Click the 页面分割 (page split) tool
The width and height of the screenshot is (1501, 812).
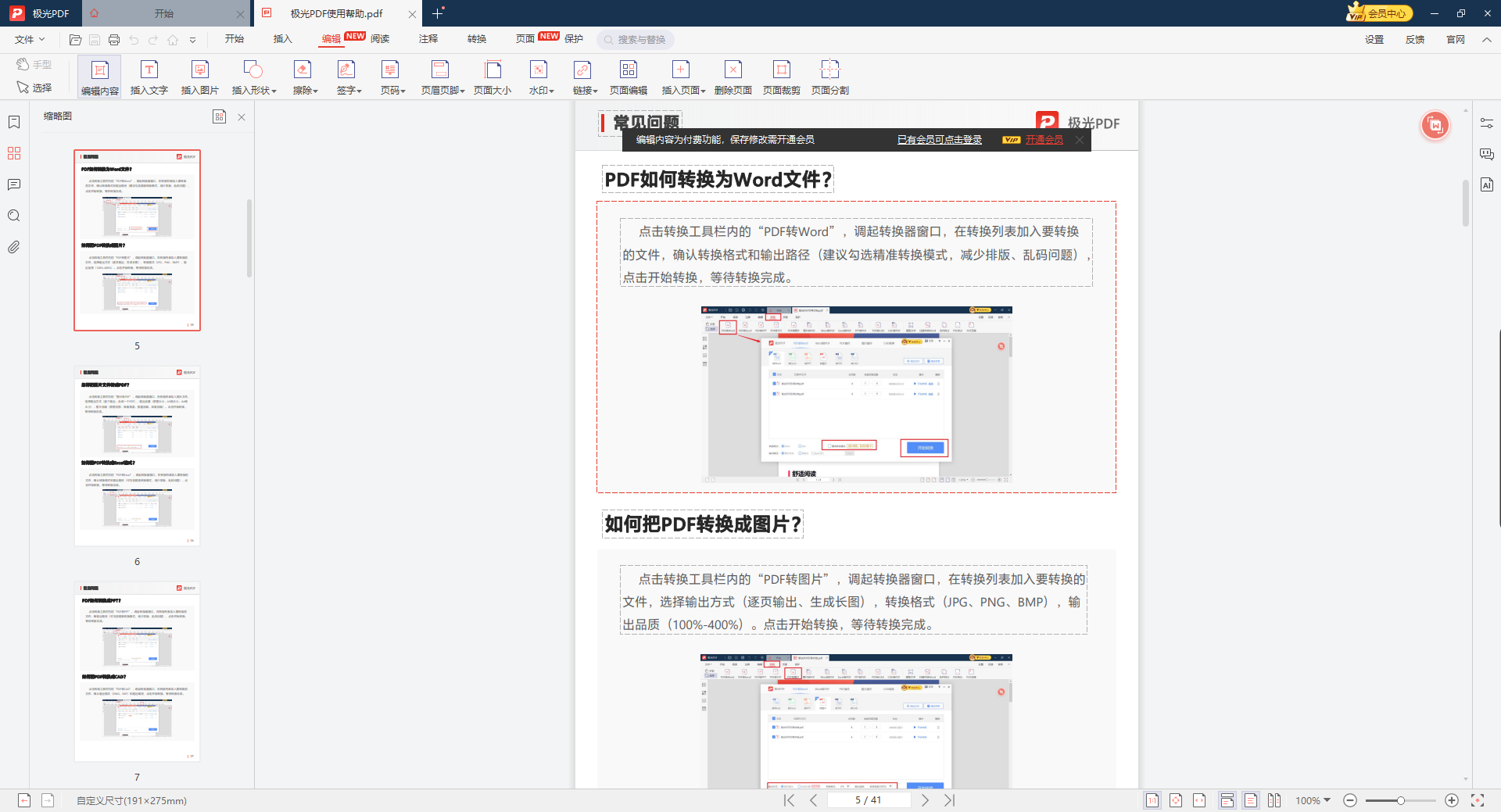(831, 76)
